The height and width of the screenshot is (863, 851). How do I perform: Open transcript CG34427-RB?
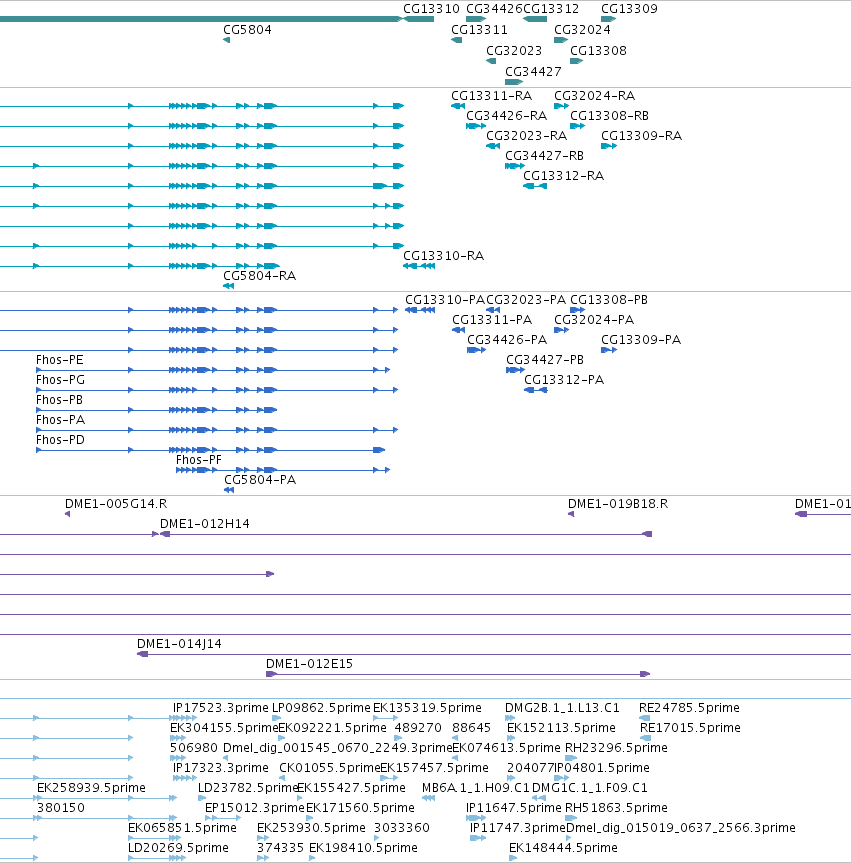(x=544, y=156)
